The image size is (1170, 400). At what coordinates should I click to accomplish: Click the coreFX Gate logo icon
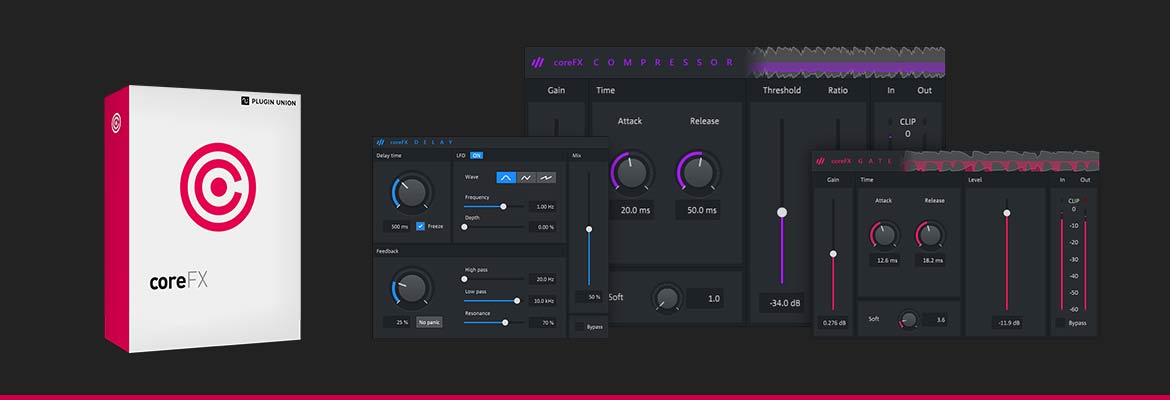click(x=822, y=160)
